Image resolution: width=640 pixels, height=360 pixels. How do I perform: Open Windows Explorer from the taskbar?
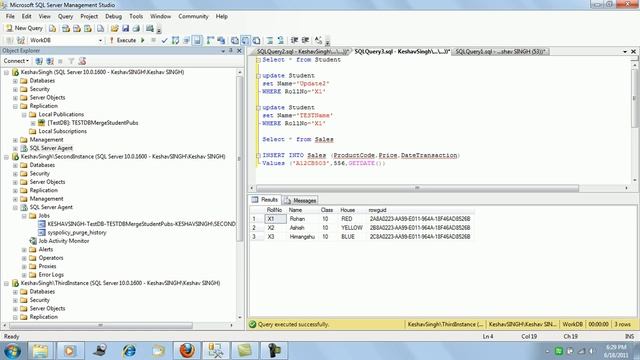[x=40, y=351]
